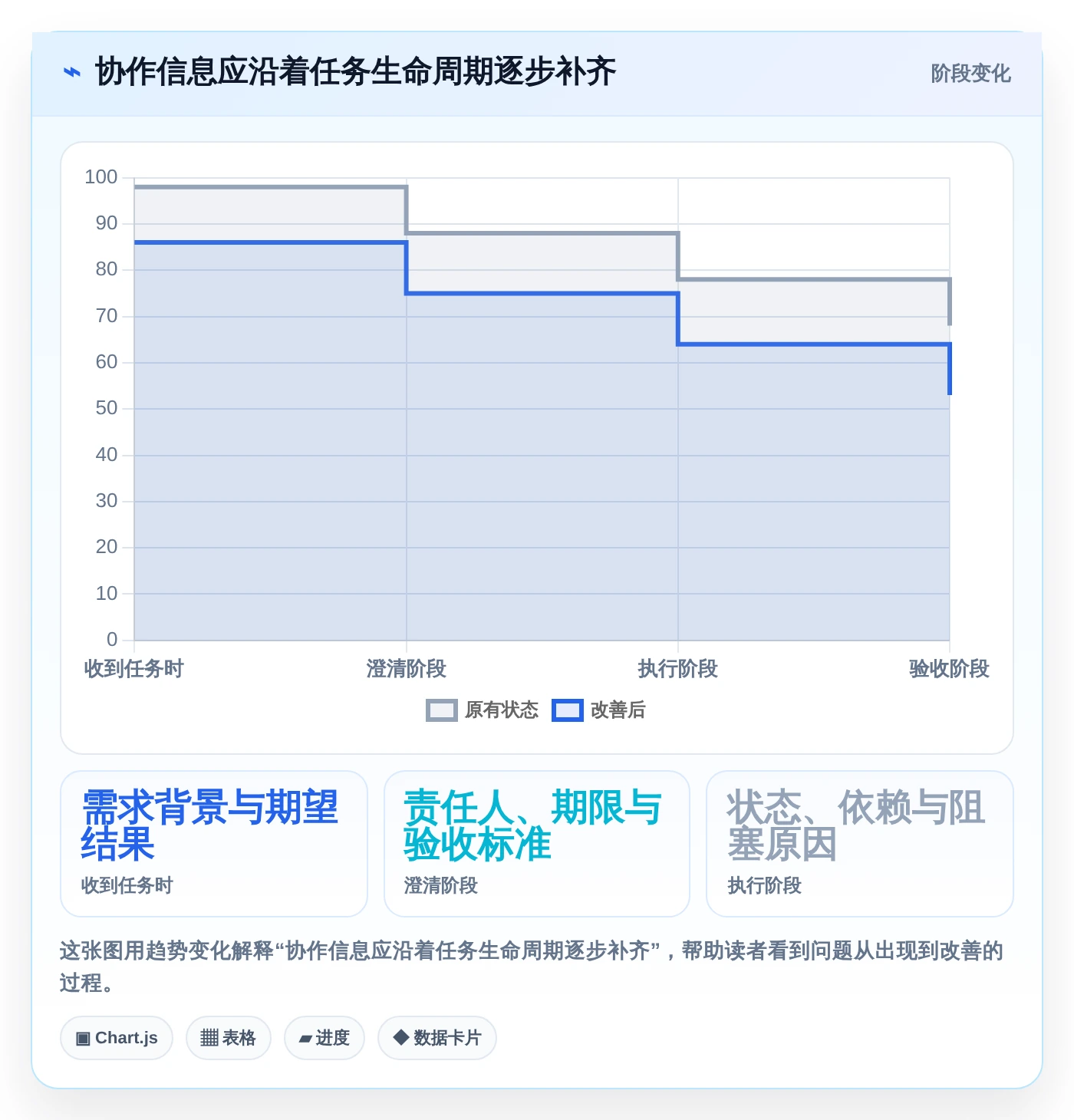Click the diamond icon in 数据卡片 chip

[400, 1037]
